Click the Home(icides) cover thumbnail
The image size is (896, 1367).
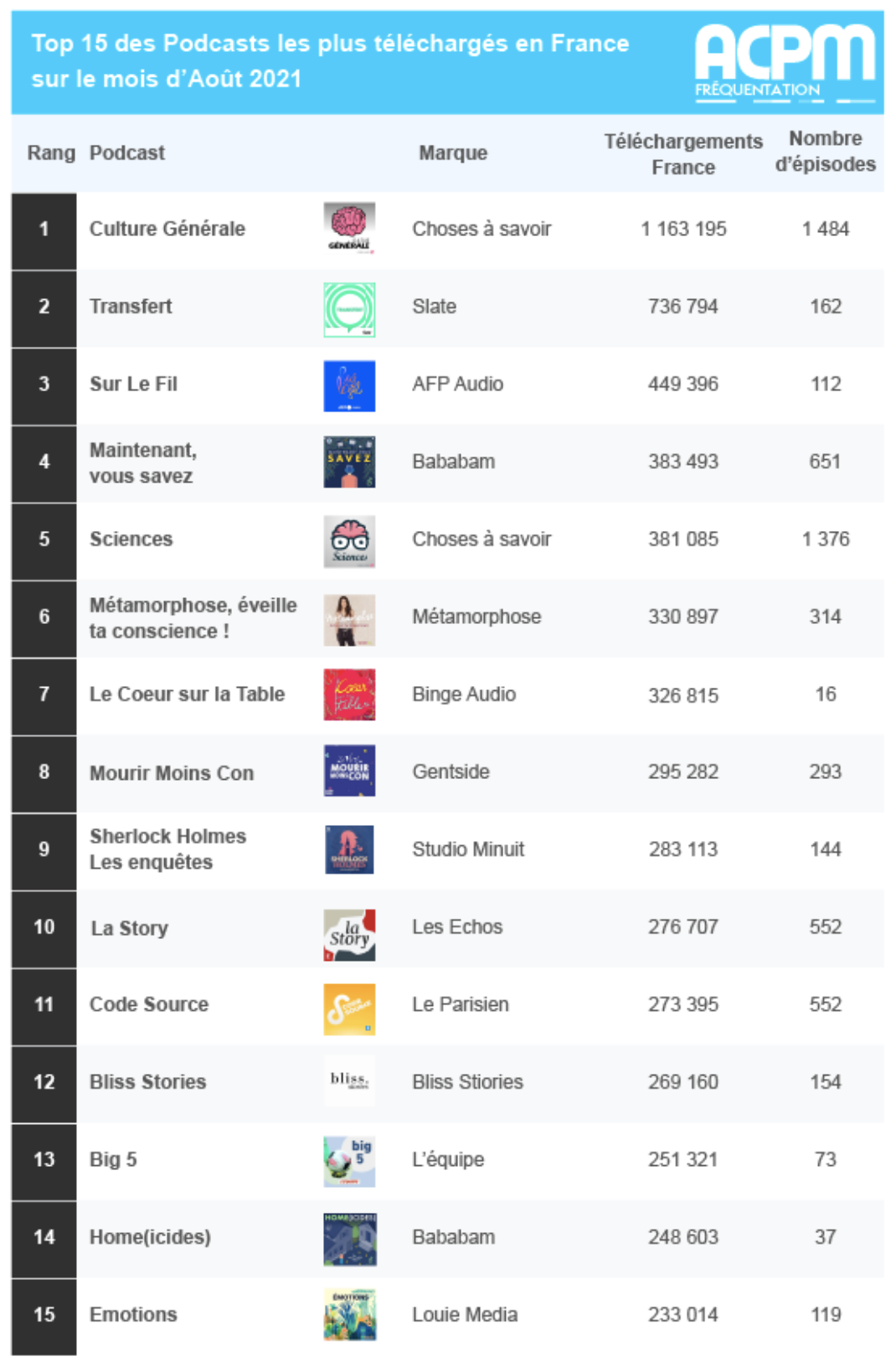tap(349, 1238)
